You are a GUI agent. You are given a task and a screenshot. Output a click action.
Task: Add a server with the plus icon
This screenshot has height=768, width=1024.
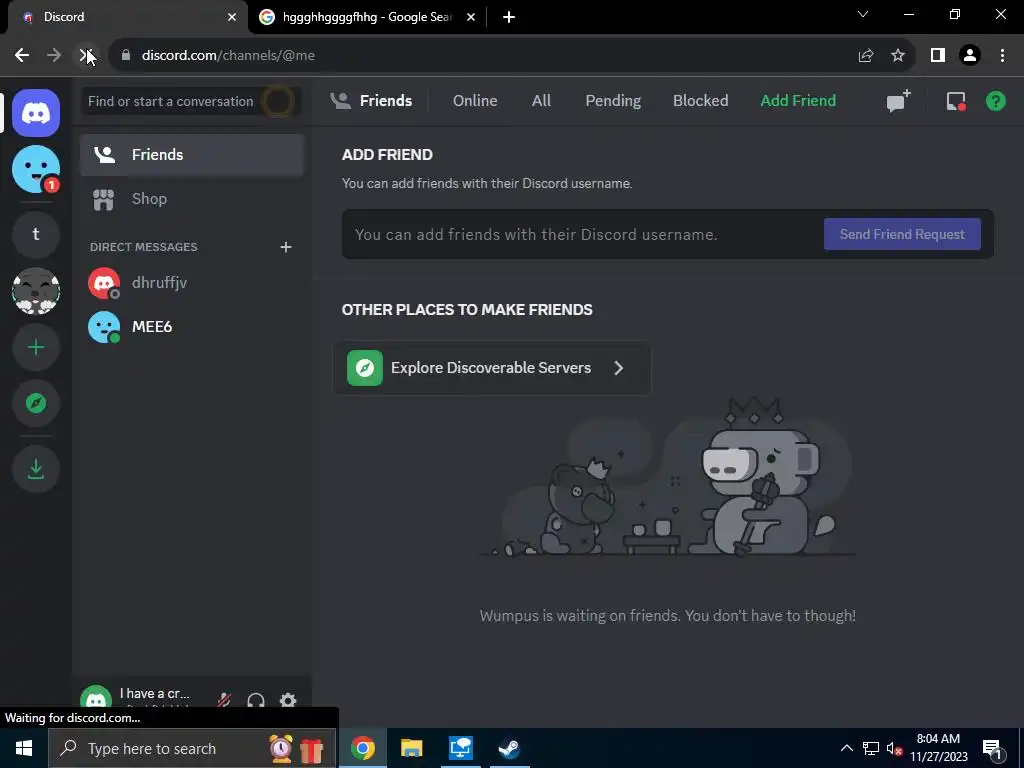(36, 347)
